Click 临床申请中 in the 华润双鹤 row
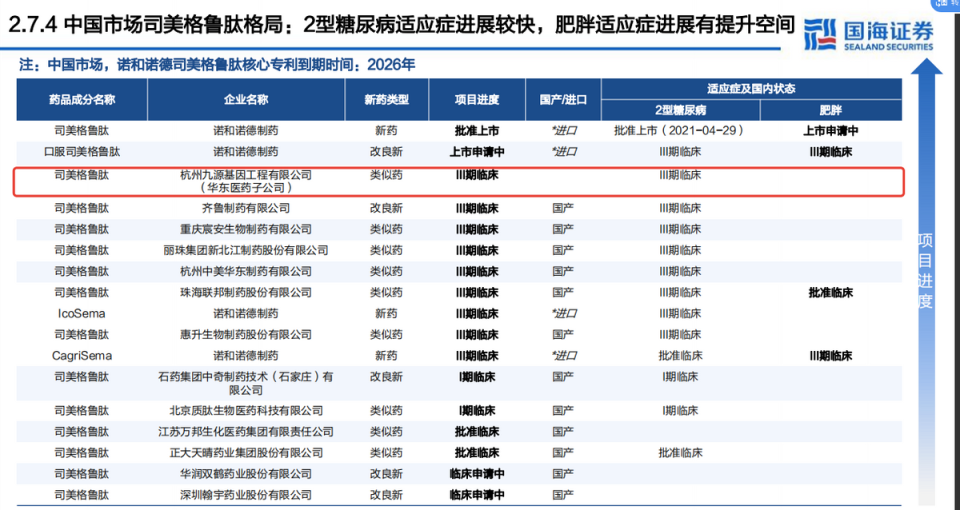Viewport: 960px width, 510px height. pyautogui.click(x=477, y=474)
